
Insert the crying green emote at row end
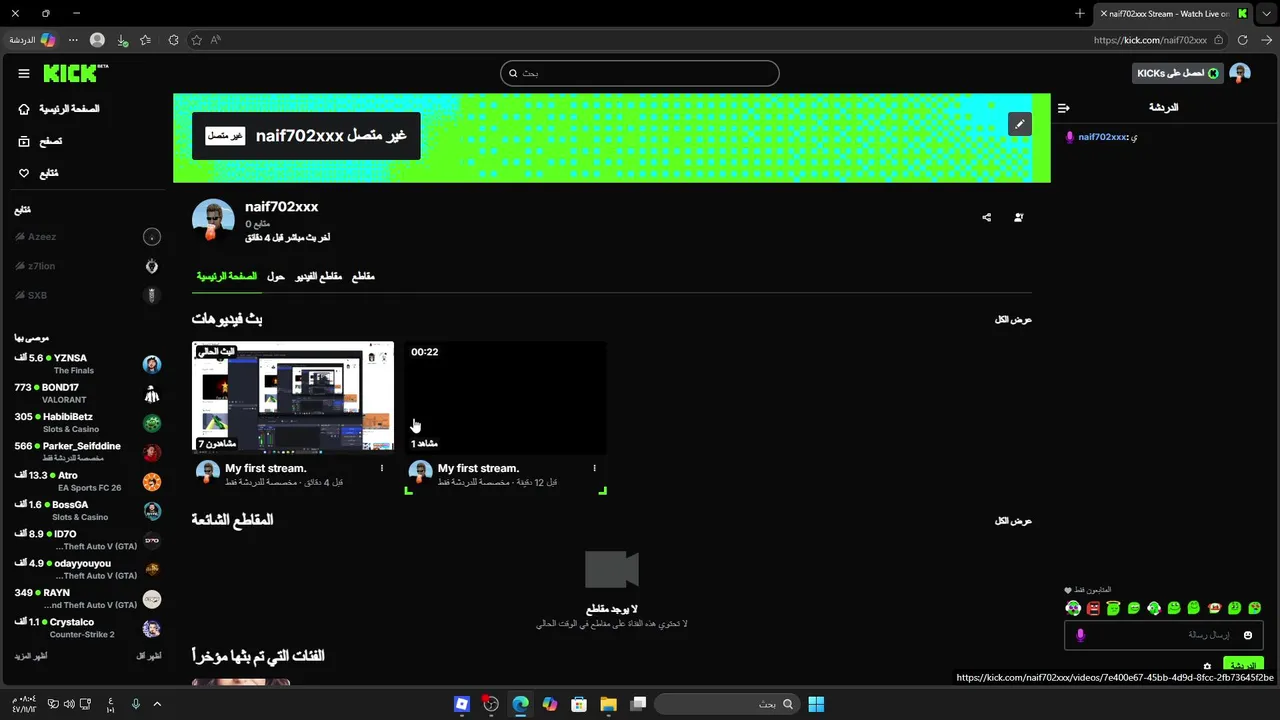(1255, 608)
